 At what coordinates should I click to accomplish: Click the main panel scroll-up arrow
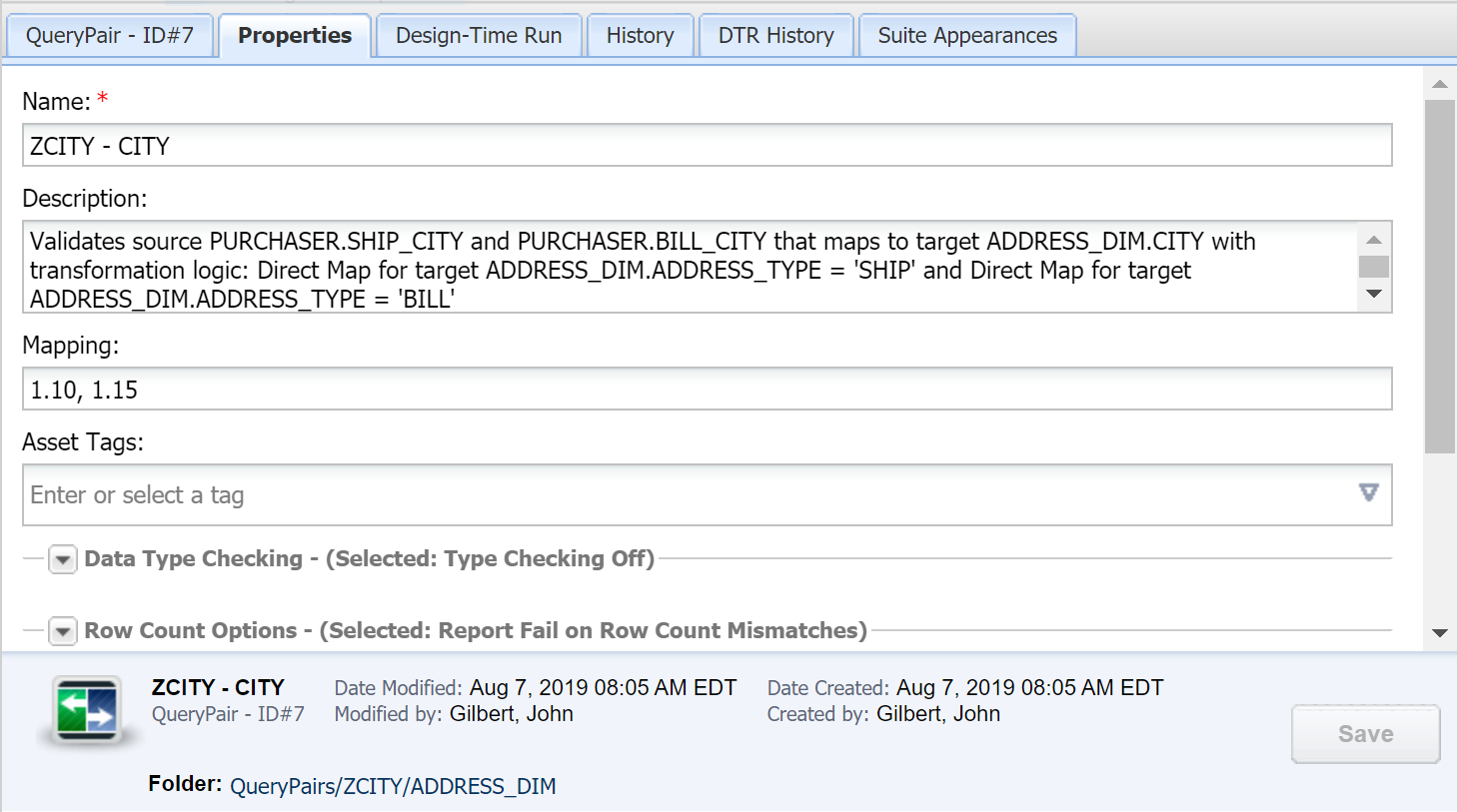[x=1440, y=85]
